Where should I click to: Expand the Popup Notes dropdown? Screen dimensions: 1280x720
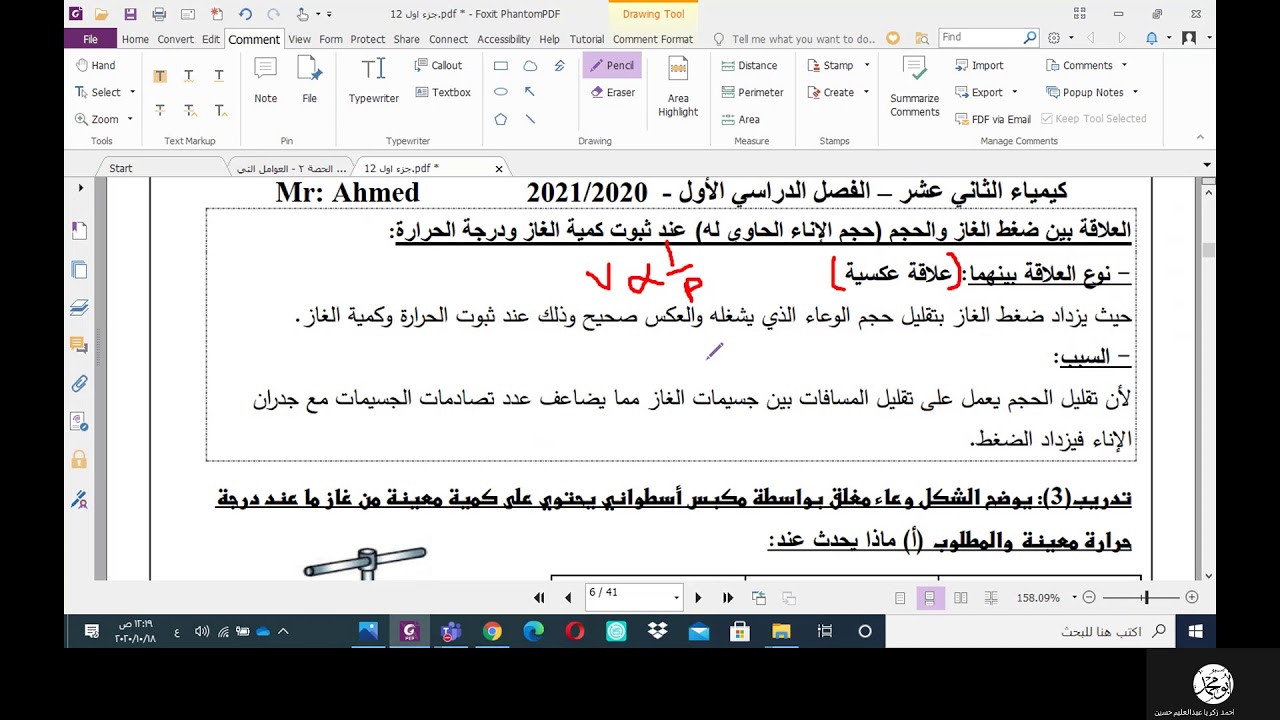coord(1135,92)
